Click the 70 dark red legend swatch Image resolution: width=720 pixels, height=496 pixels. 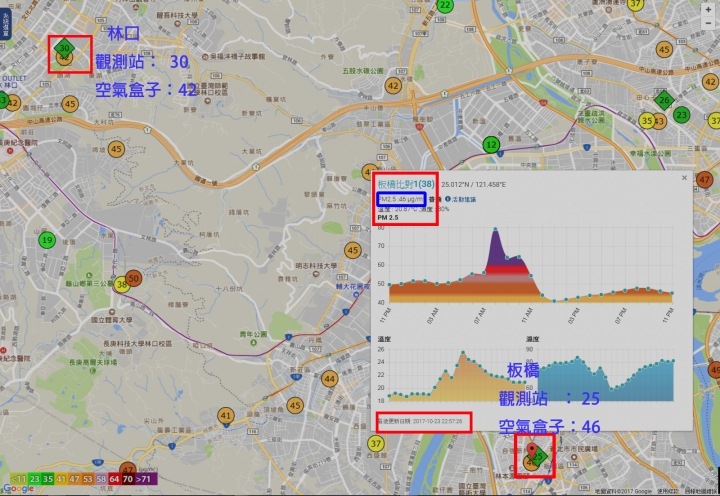point(128,479)
